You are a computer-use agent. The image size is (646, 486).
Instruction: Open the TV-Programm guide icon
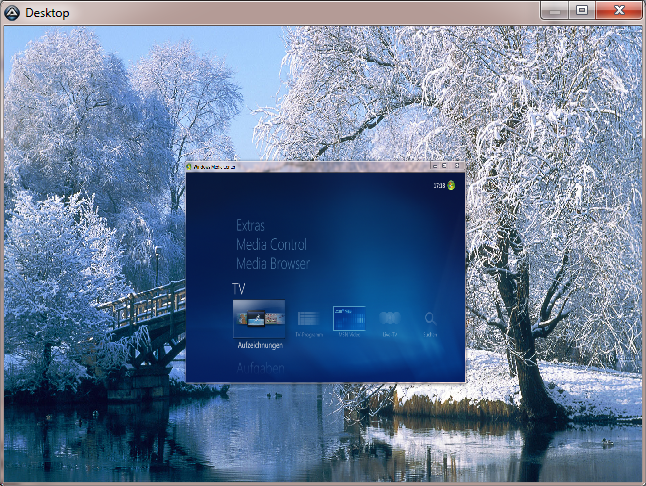[x=309, y=319]
